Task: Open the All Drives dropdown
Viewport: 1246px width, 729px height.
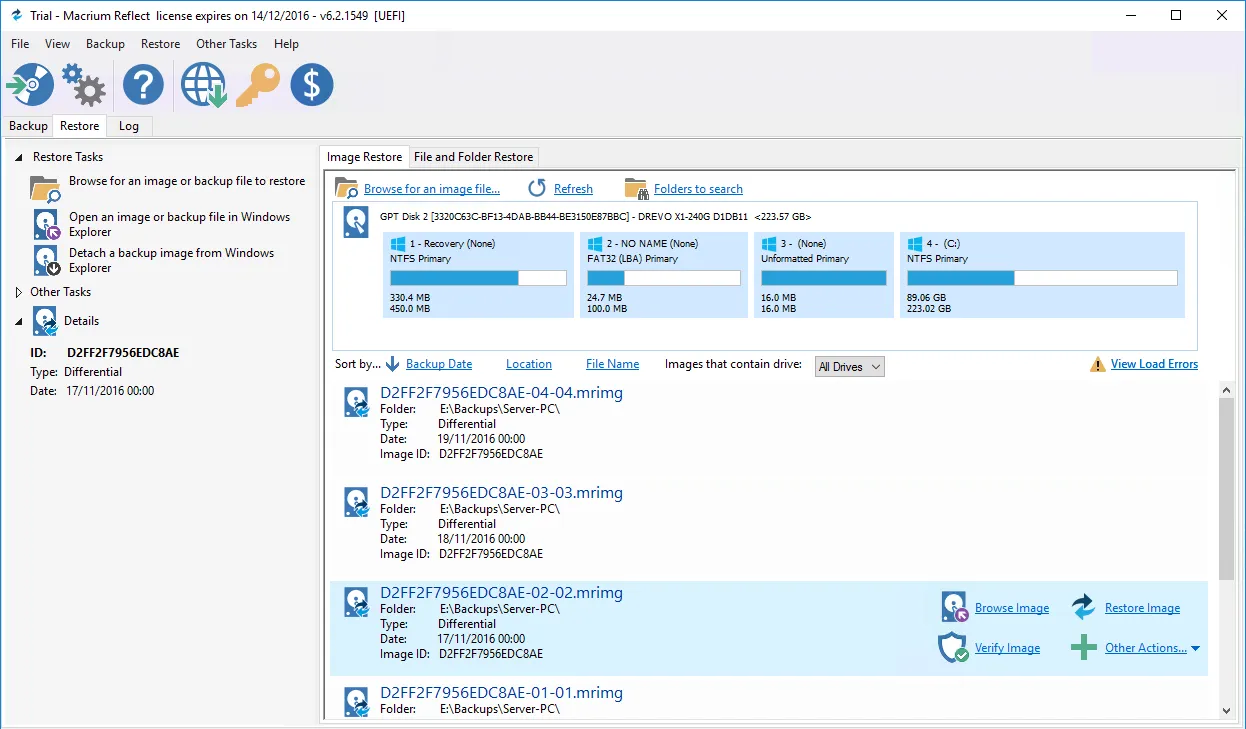Action: pyautogui.click(x=849, y=367)
